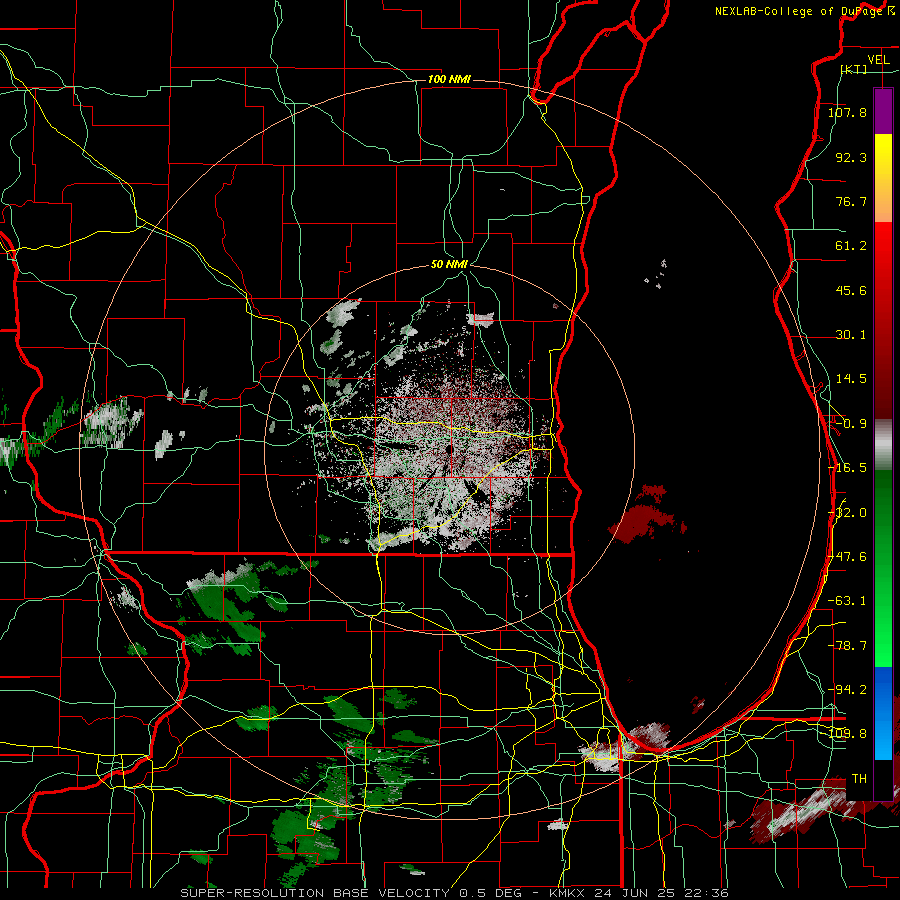Viewport: 900px width, 900px height.
Task: Click the VEL heading above the color scale
Action: tap(878, 60)
